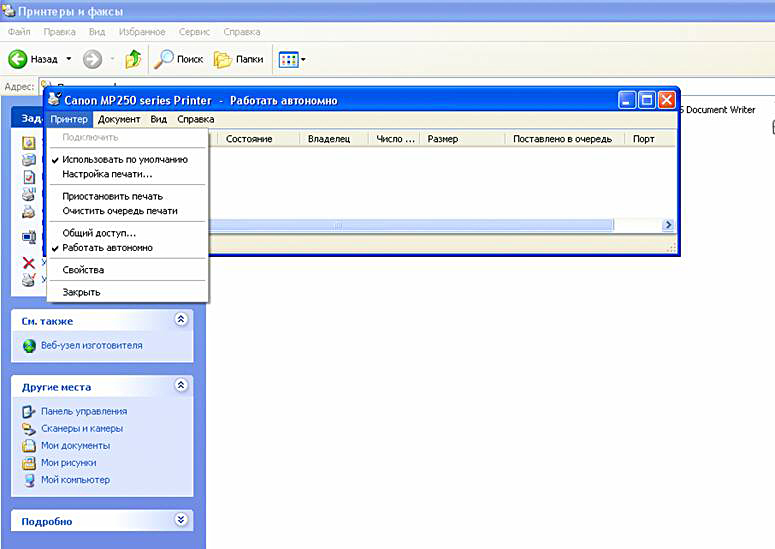The width and height of the screenshot is (775, 549).
Task: Click the Мой компьютер icon
Action: (29, 480)
